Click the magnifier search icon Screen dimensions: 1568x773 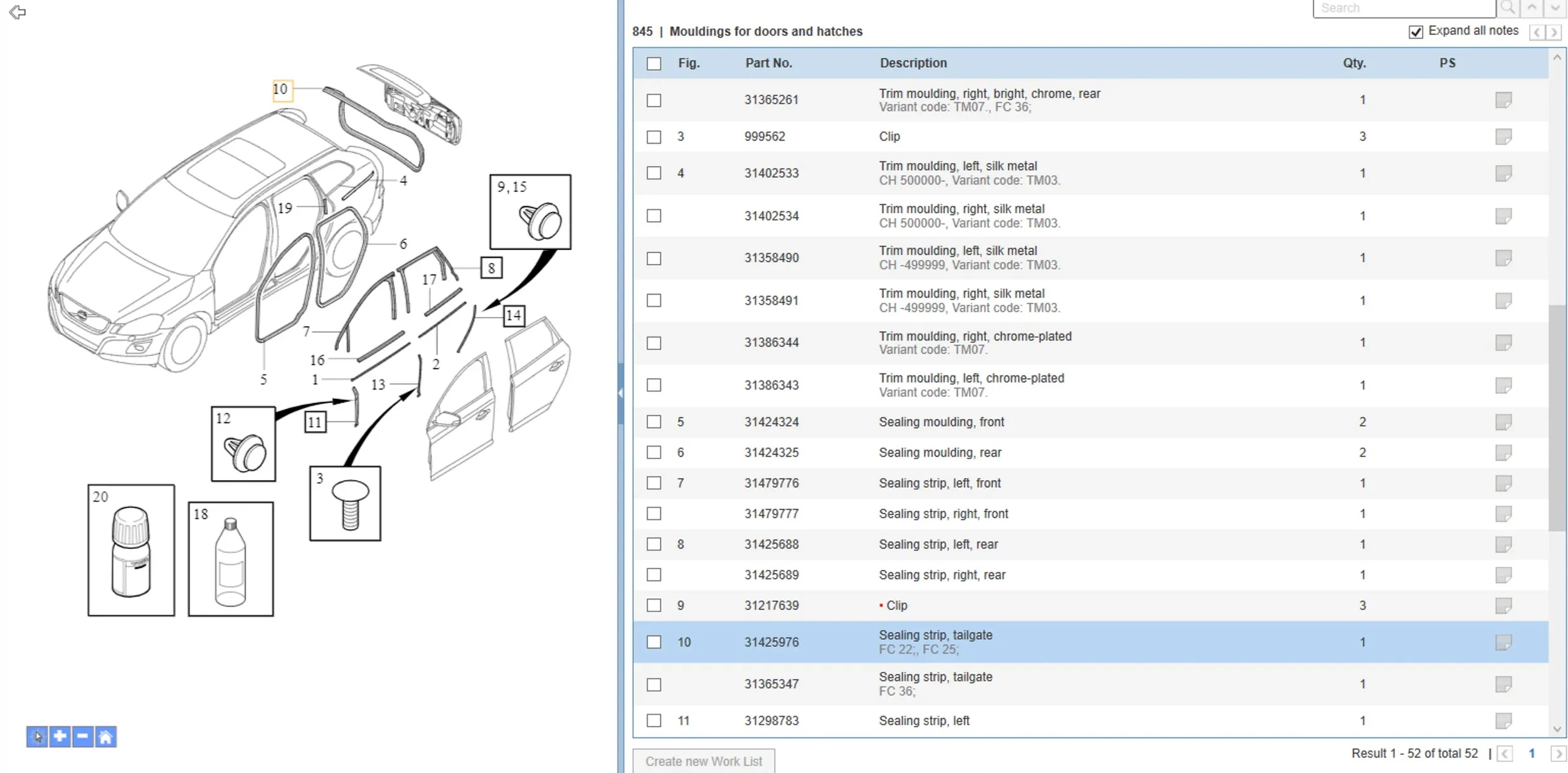coord(1508,8)
